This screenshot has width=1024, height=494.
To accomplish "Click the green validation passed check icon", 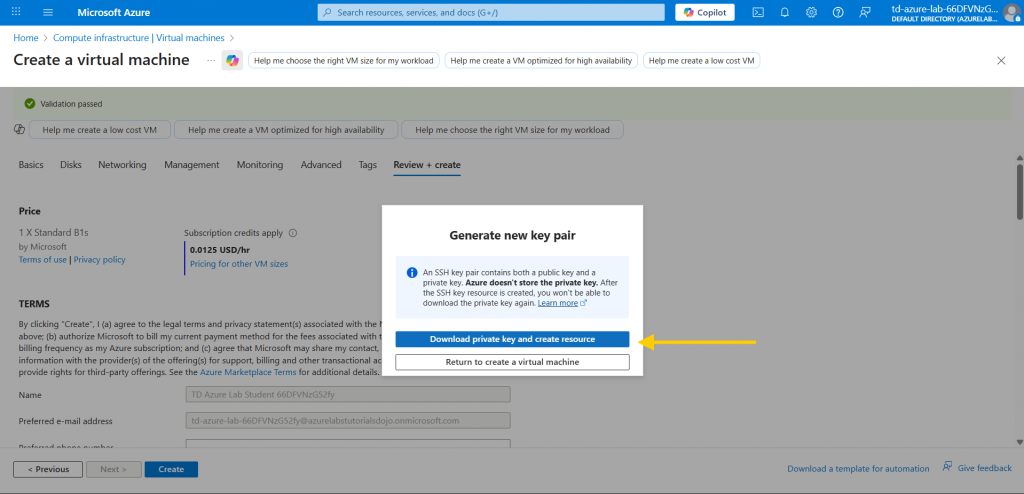I will point(29,103).
